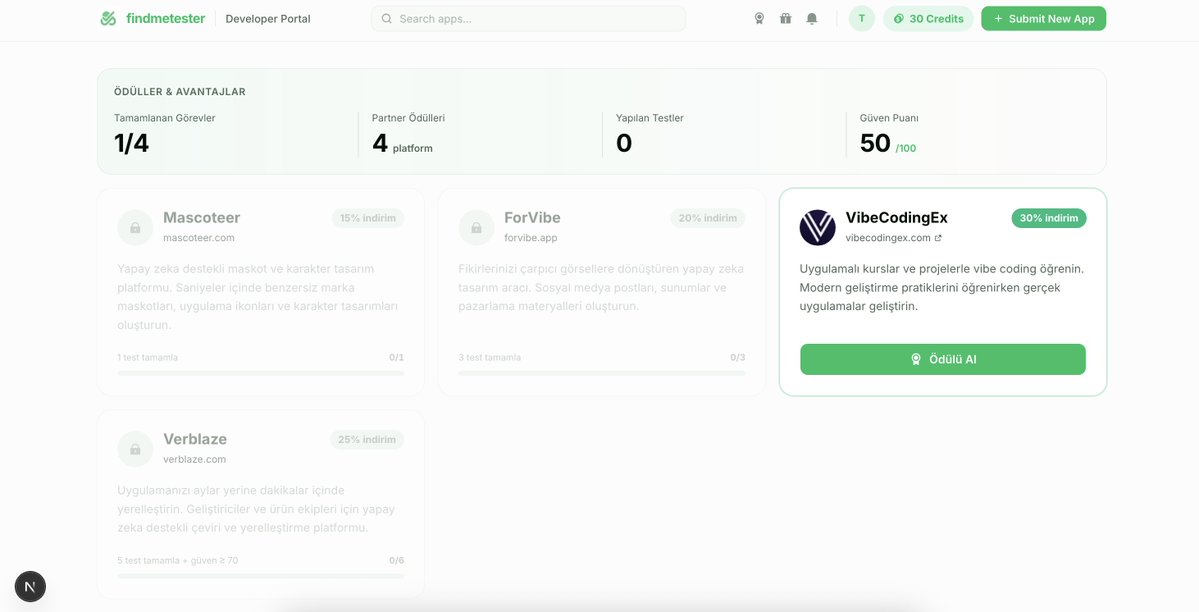Image resolution: width=1199 pixels, height=612 pixels.
Task: Open the findmetester home link
Action: pos(153,18)
